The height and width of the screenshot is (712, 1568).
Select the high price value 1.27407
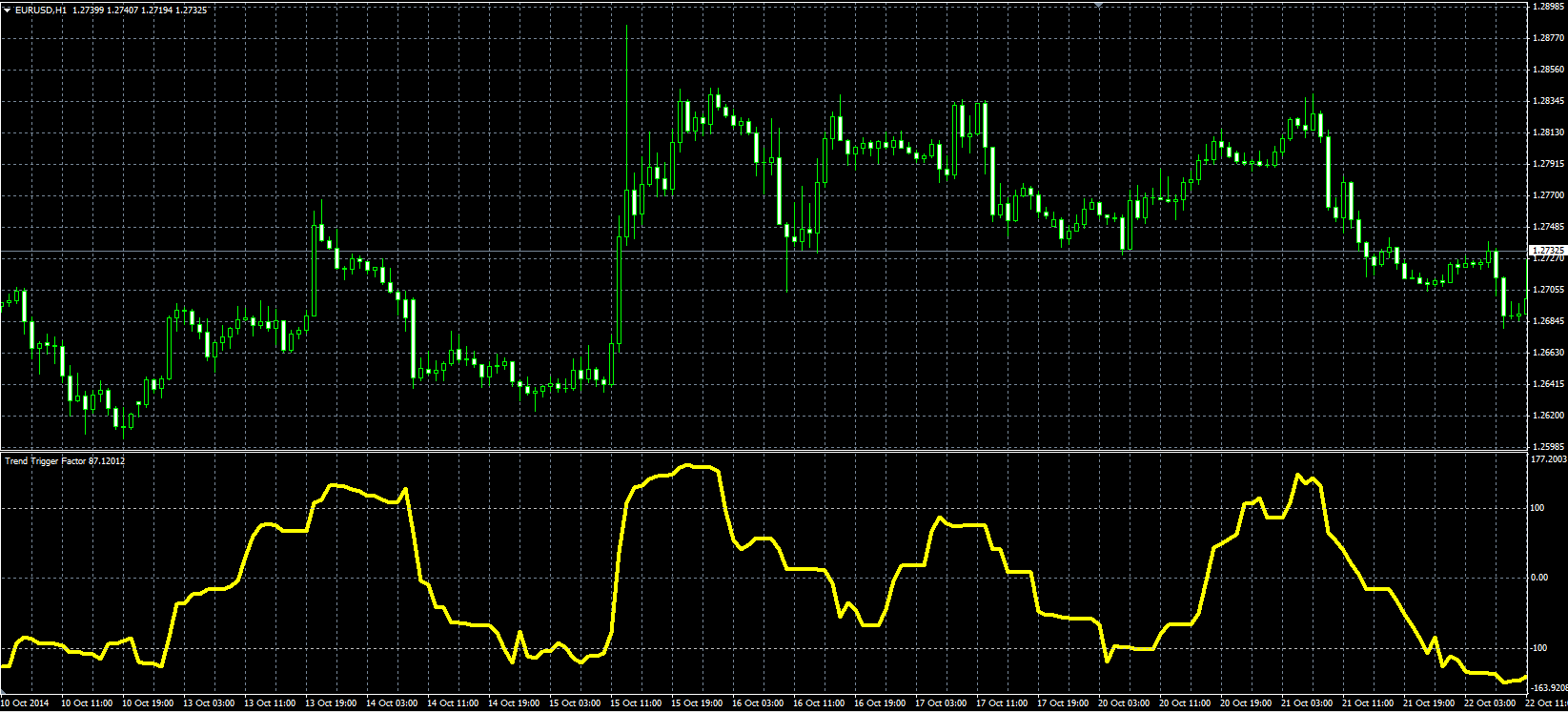[x=124, y=10]
